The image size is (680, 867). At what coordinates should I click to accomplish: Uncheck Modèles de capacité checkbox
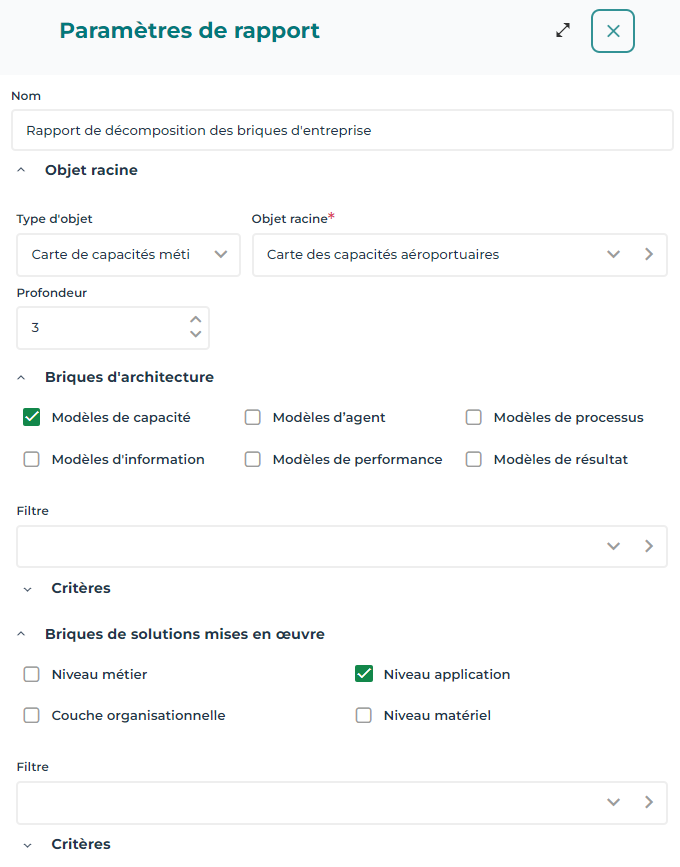tap(32, 417)
